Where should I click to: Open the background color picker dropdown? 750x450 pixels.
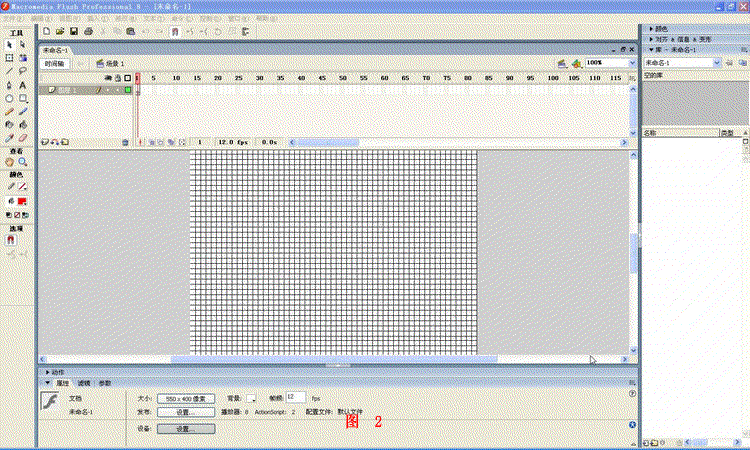251,398
